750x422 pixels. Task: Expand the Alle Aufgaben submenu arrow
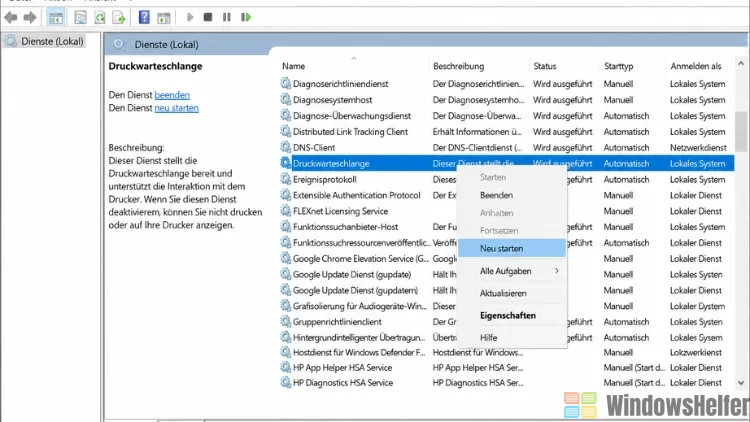[557, 271]
